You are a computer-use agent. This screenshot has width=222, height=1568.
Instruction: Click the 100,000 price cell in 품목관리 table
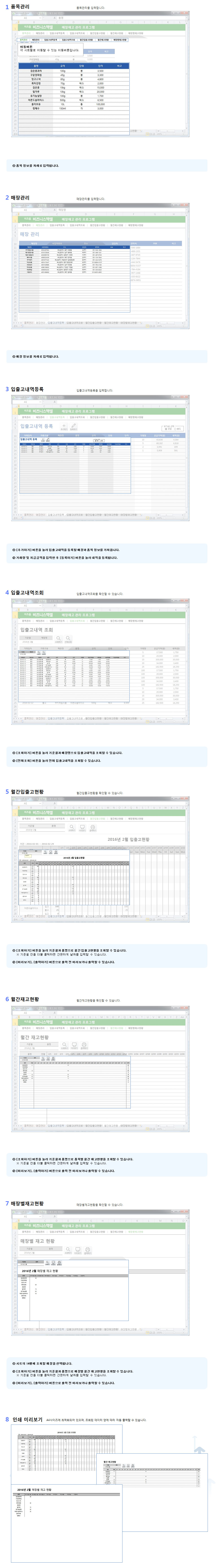point(101,104)
